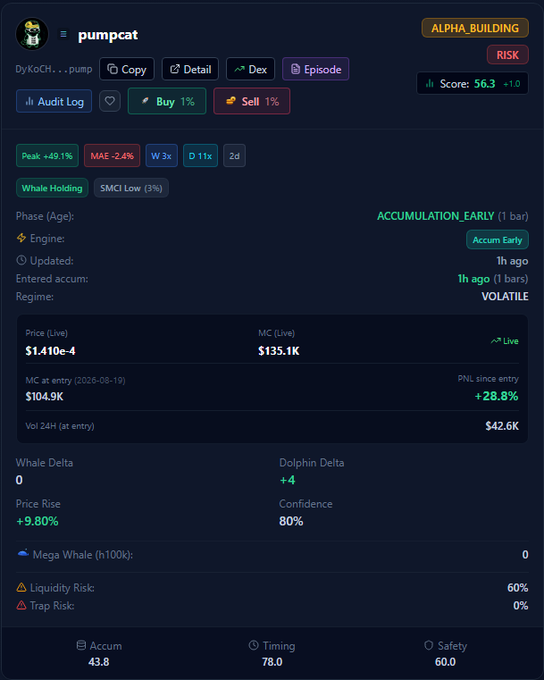544x680 pixels.
Task: Click the Entered accum 1h ago value
Action: (474, 278)
